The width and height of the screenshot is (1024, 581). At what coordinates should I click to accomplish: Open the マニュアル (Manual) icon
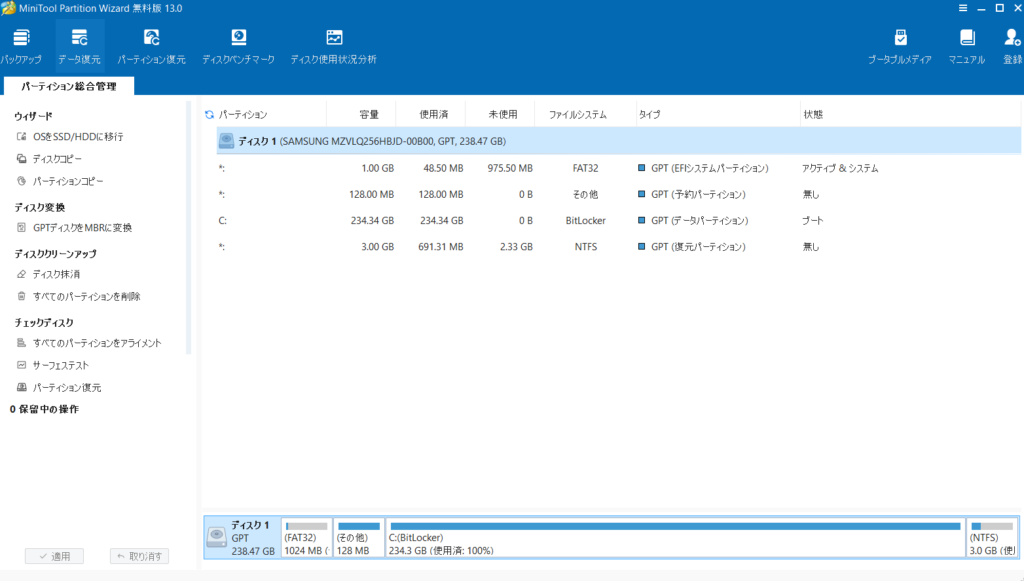point(966,45)
